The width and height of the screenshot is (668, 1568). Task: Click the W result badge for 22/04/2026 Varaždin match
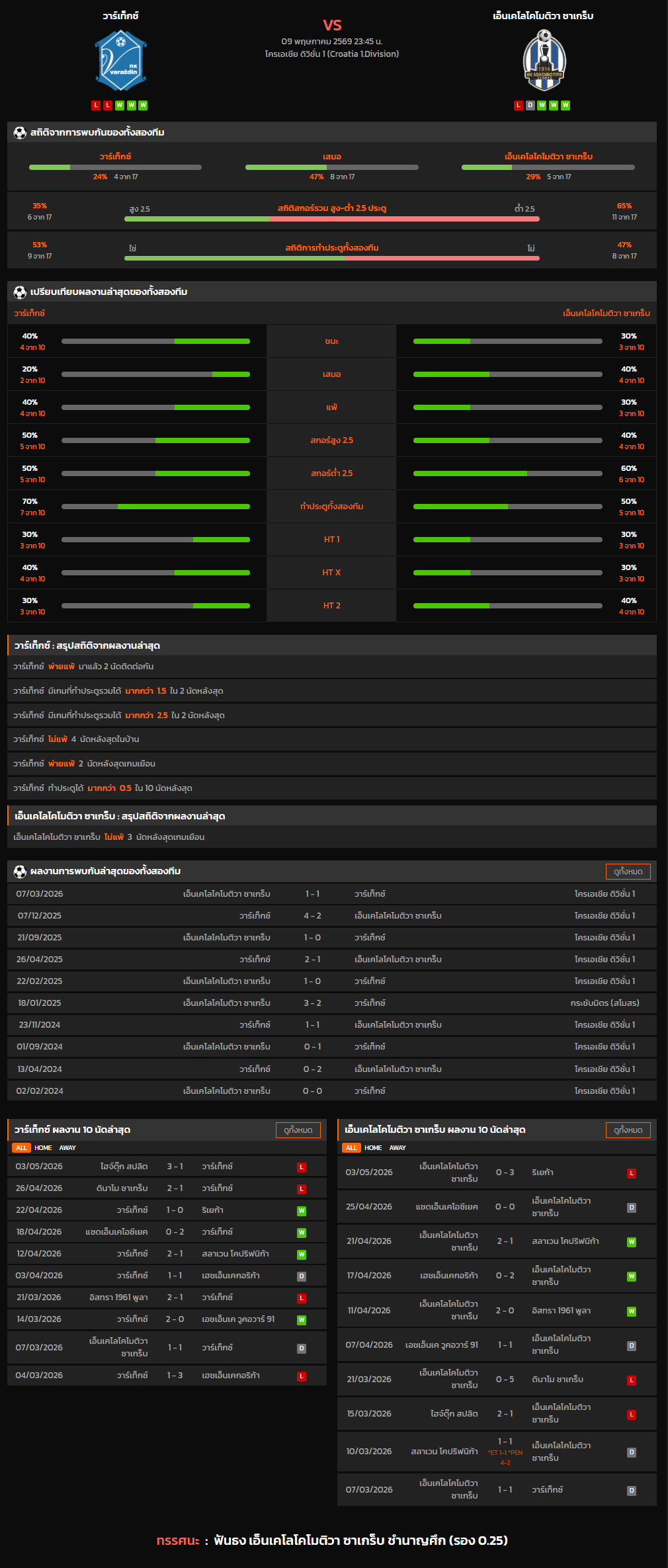pyautogui.click(x=302, y=1211)
